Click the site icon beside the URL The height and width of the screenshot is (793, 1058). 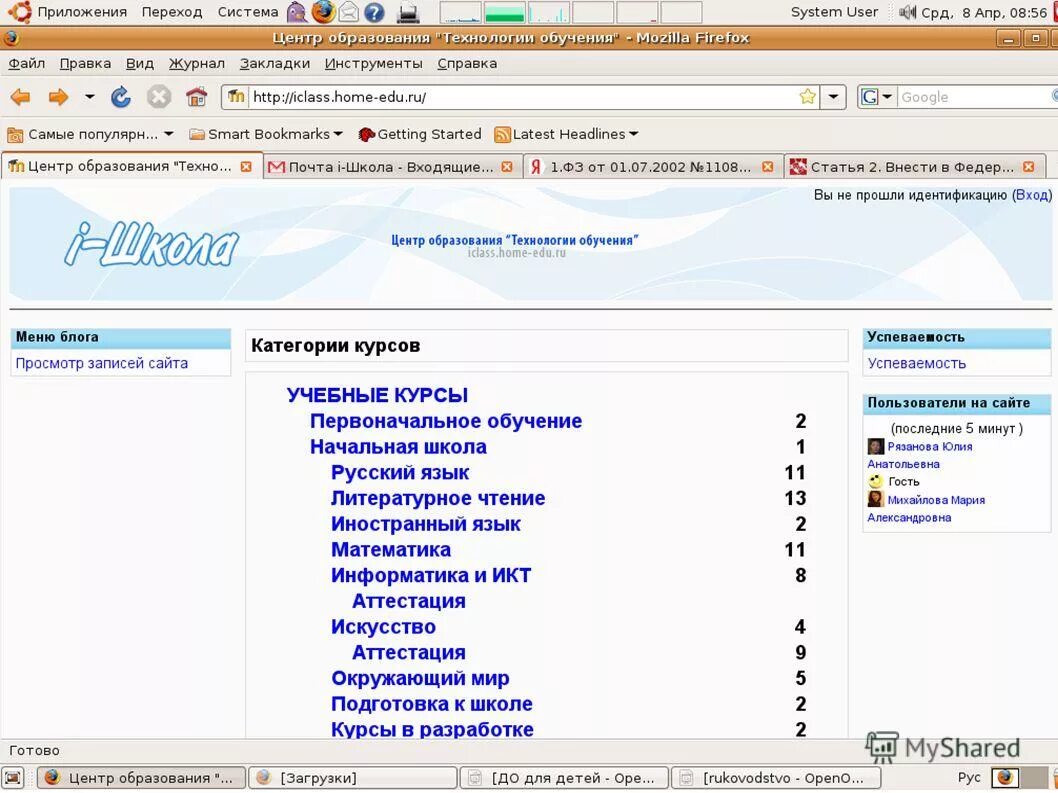(235, 97)
